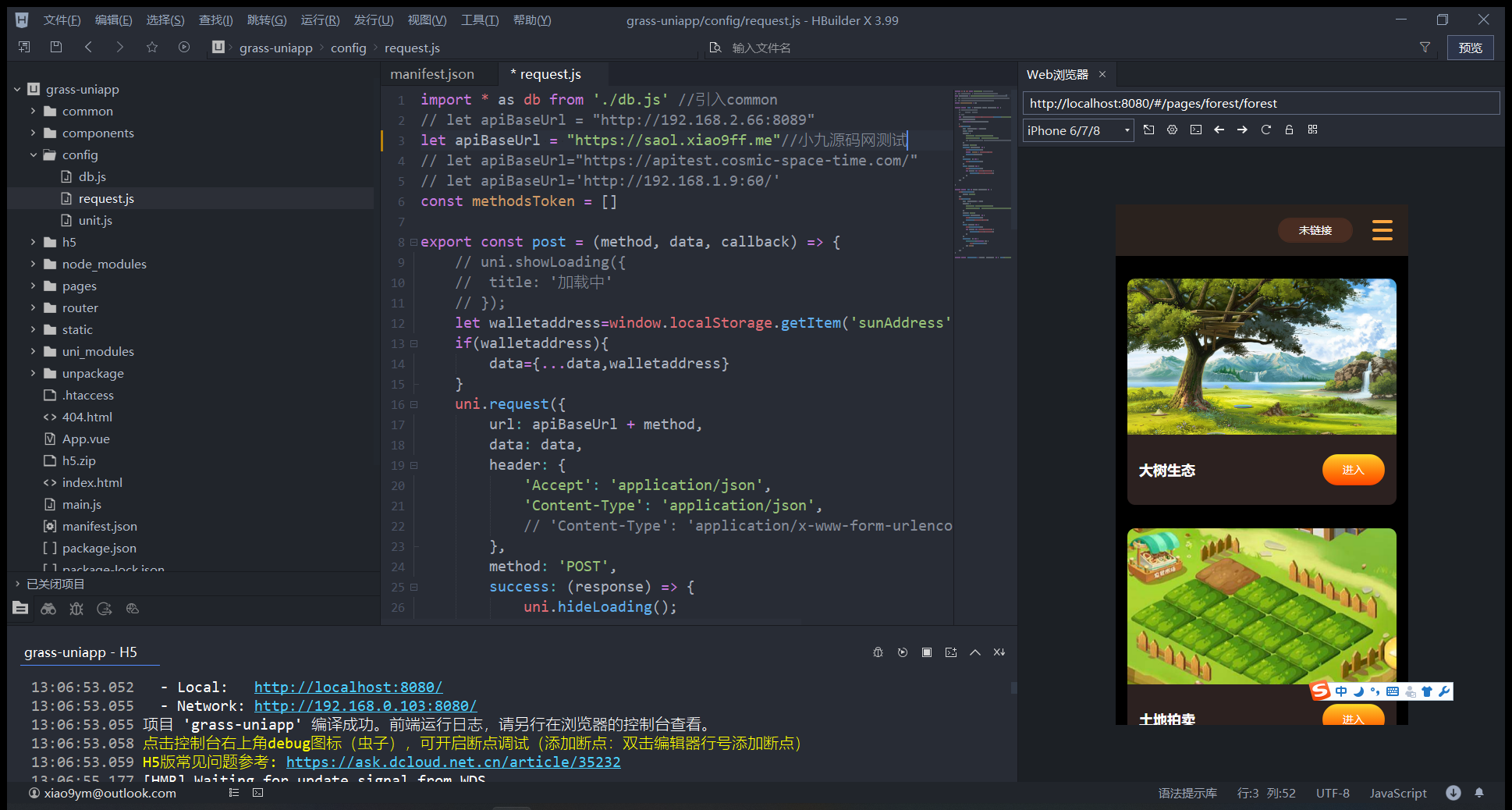Open the ask.dcloud.net.cn article link

coord(453,762)
